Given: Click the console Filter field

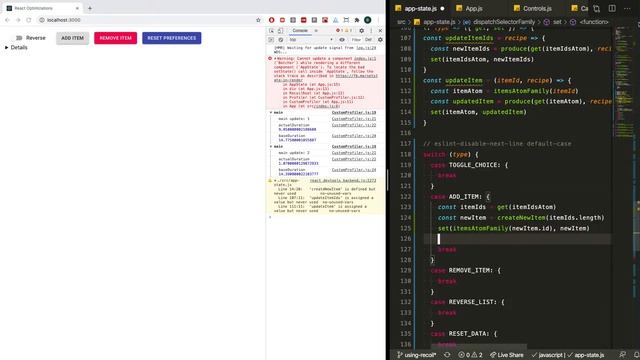Looking at the screenshot, I should coord(356,40).
